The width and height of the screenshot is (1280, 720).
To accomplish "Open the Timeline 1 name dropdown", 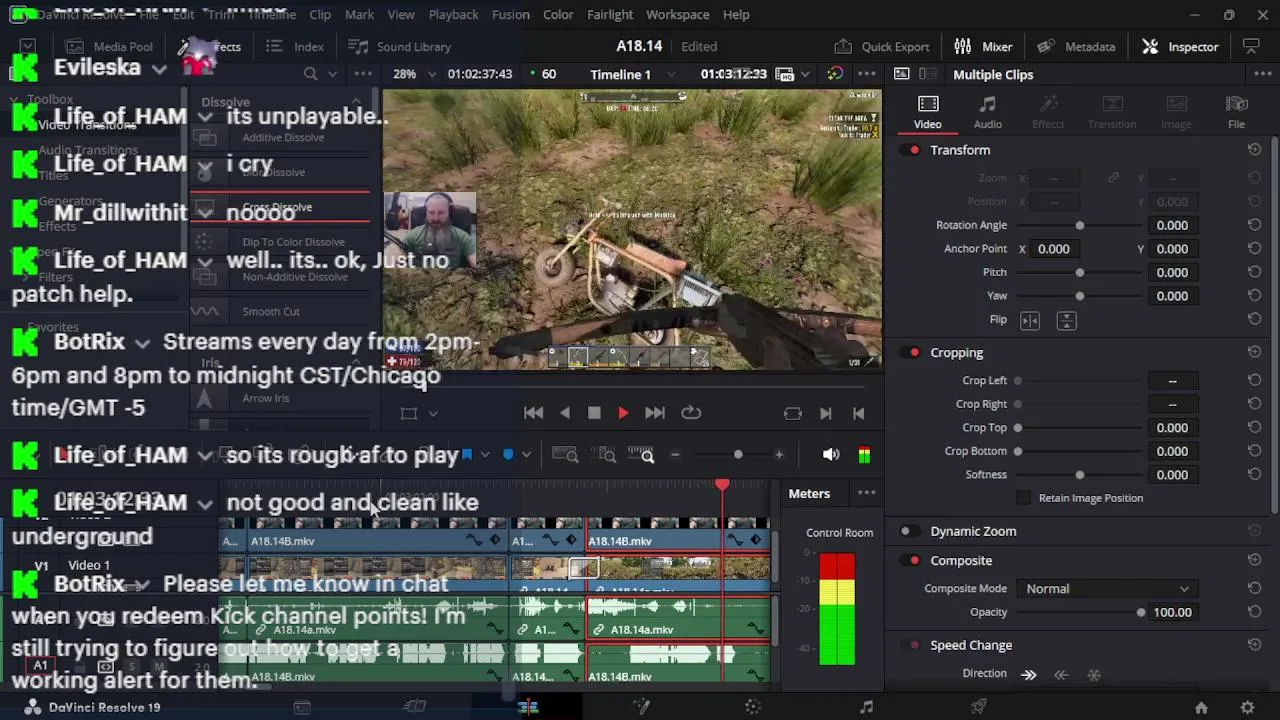I will 671,74.
